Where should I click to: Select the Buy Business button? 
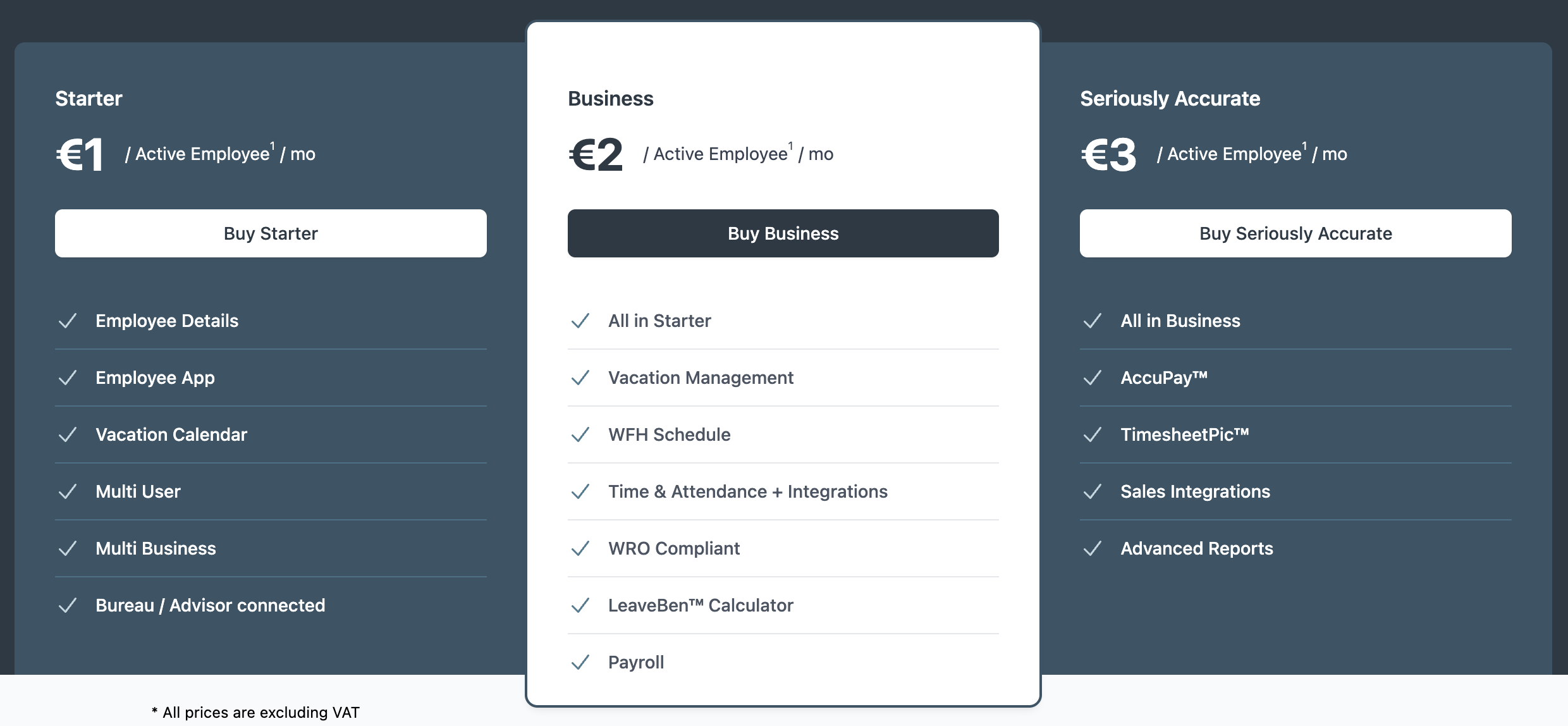(x=783, y=233)
